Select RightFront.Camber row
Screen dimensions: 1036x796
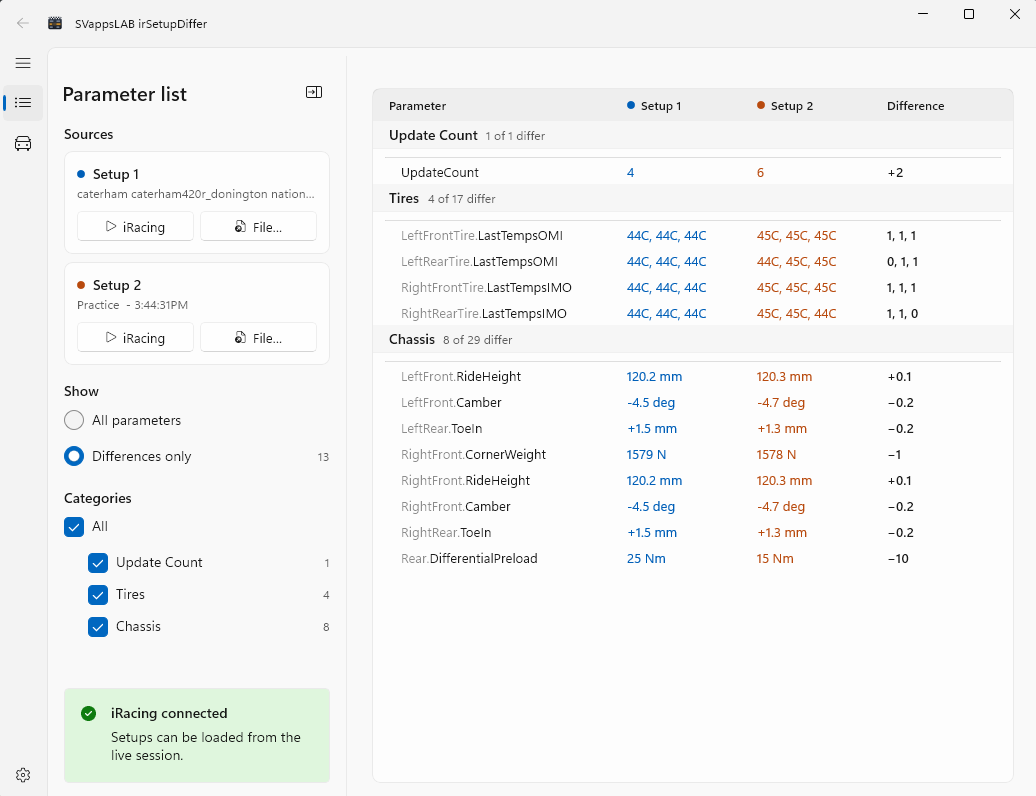coord(692,507)
